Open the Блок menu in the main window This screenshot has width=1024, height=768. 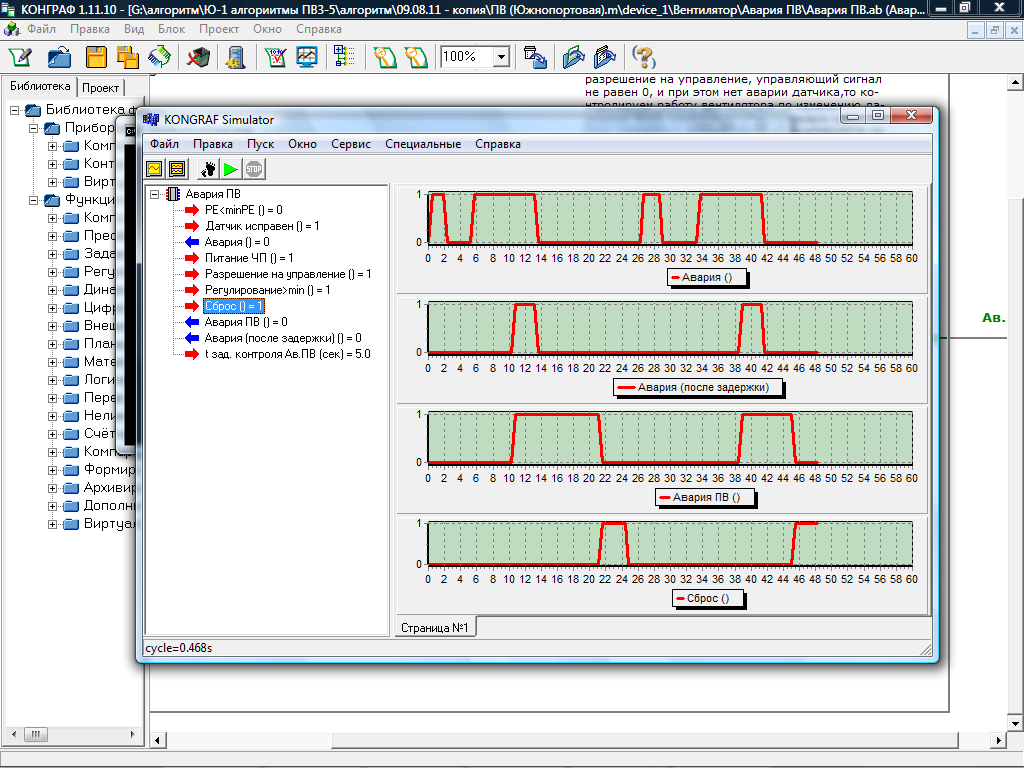click(x=171, y=29)
